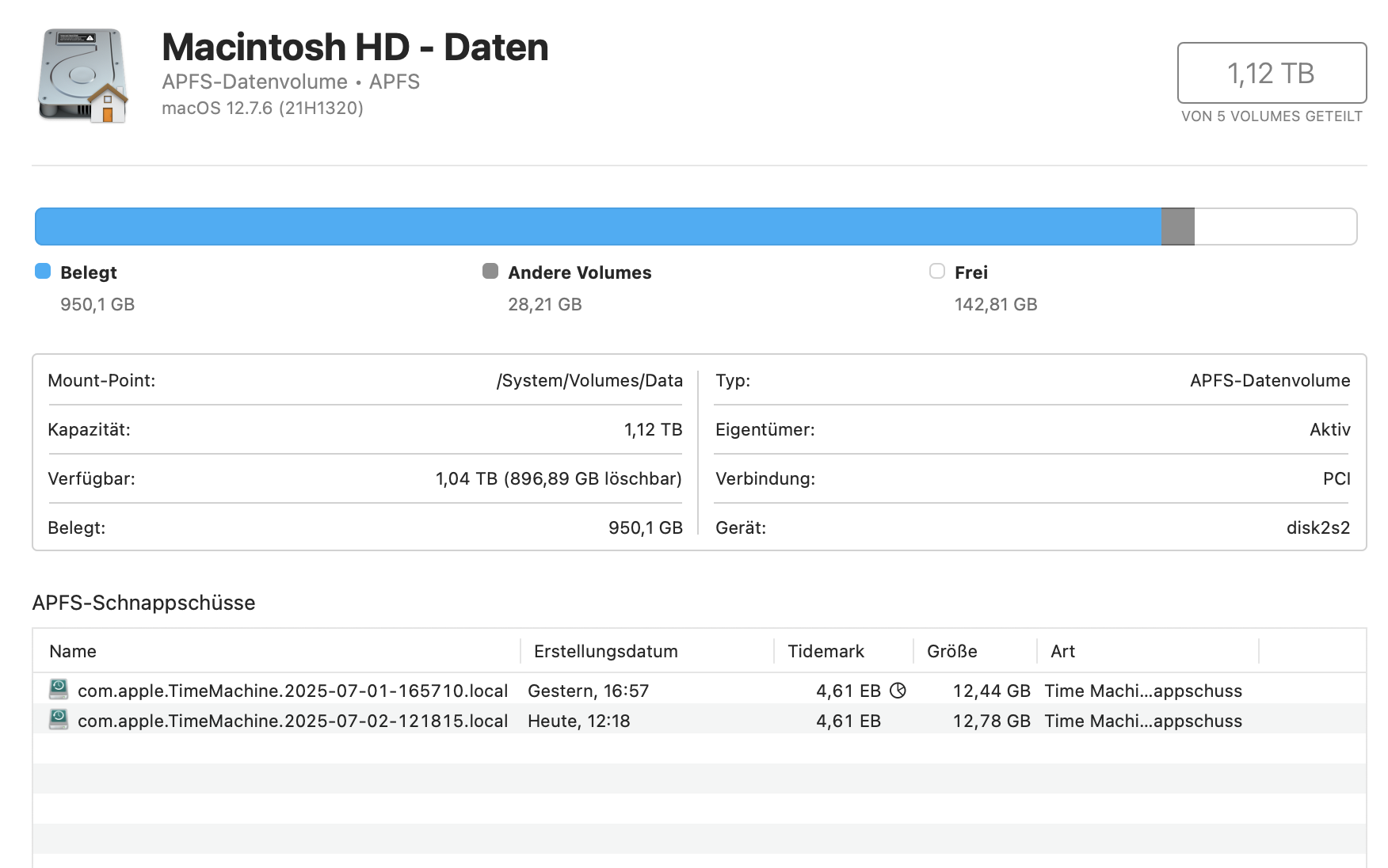Click the clock icon beside 4,61 EB tidemark
The image size is (1388, 868).
pos(898,691)
